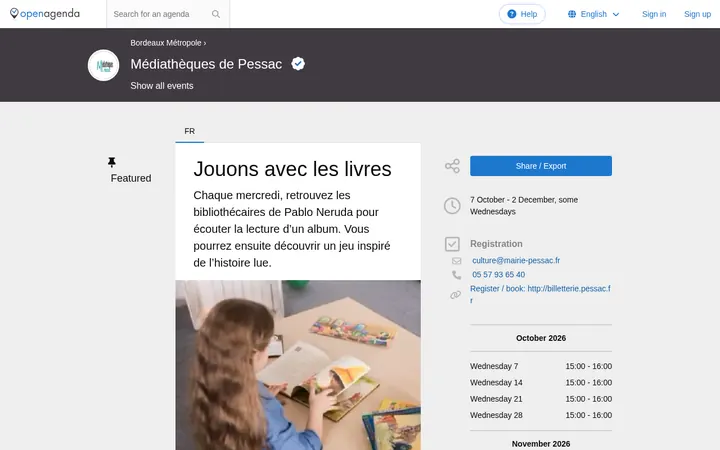Click the Registration checkbox icon

pyautogui.click(x=452, y=244)
